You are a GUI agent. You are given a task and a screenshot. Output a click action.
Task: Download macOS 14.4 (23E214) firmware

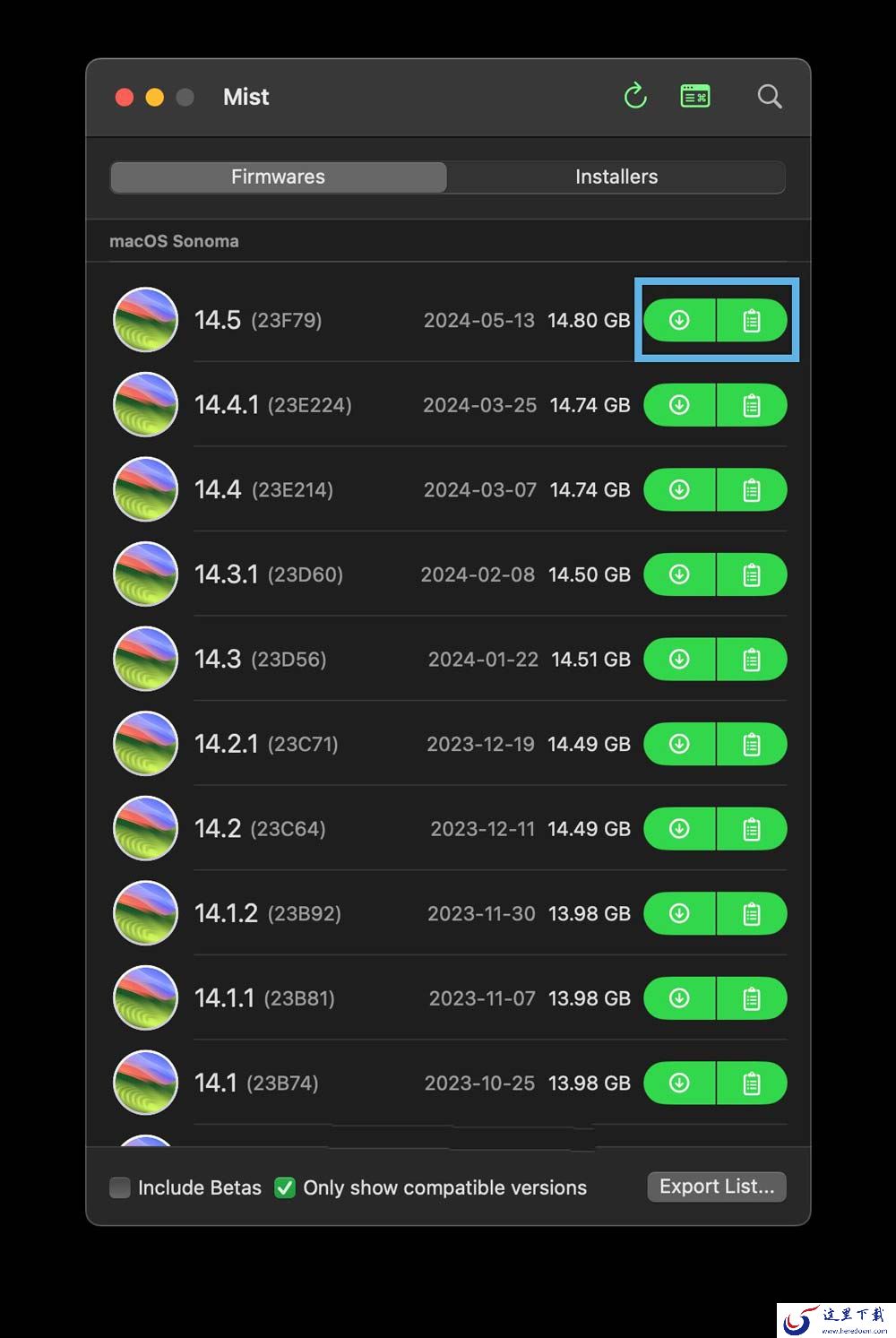[x=679, y=489]
